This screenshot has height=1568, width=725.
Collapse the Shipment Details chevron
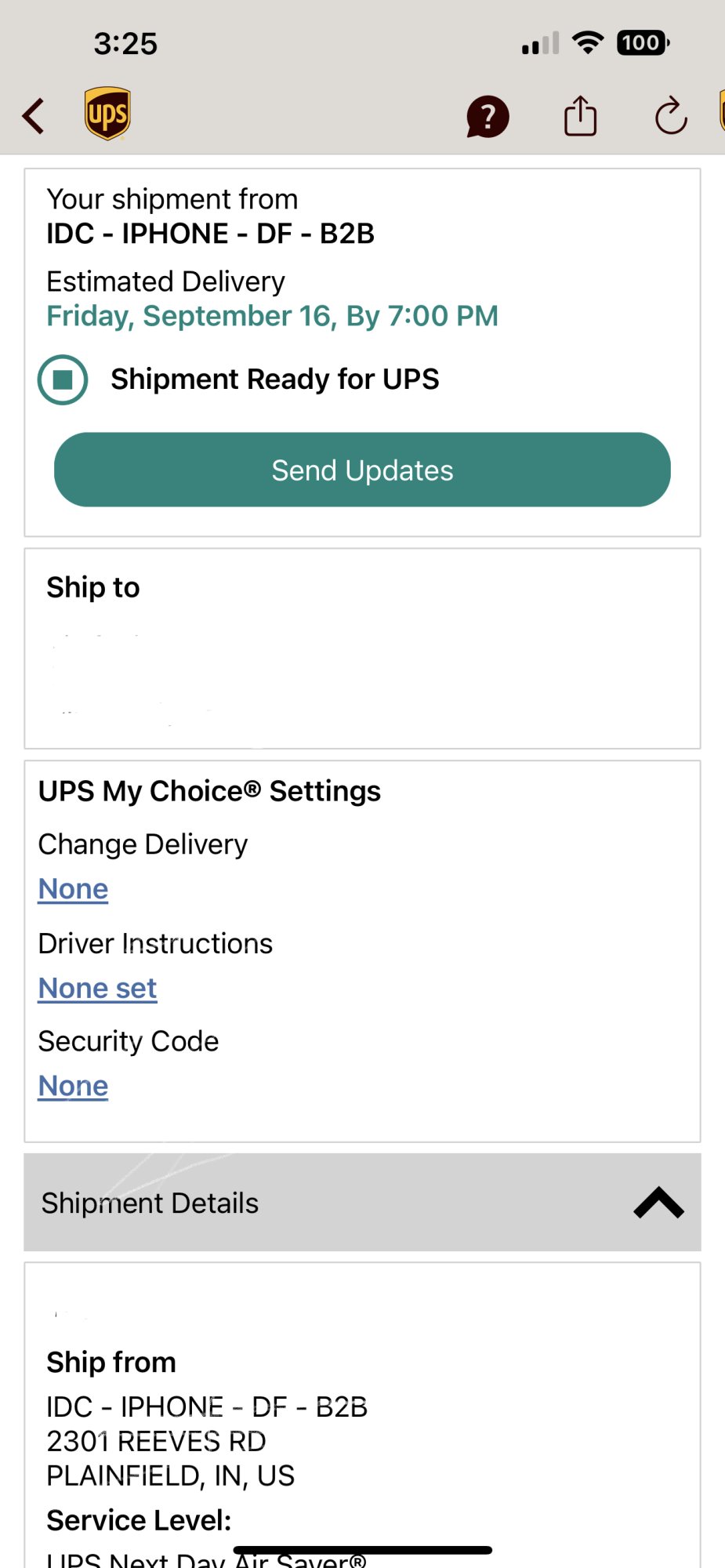coord(658,1203)
